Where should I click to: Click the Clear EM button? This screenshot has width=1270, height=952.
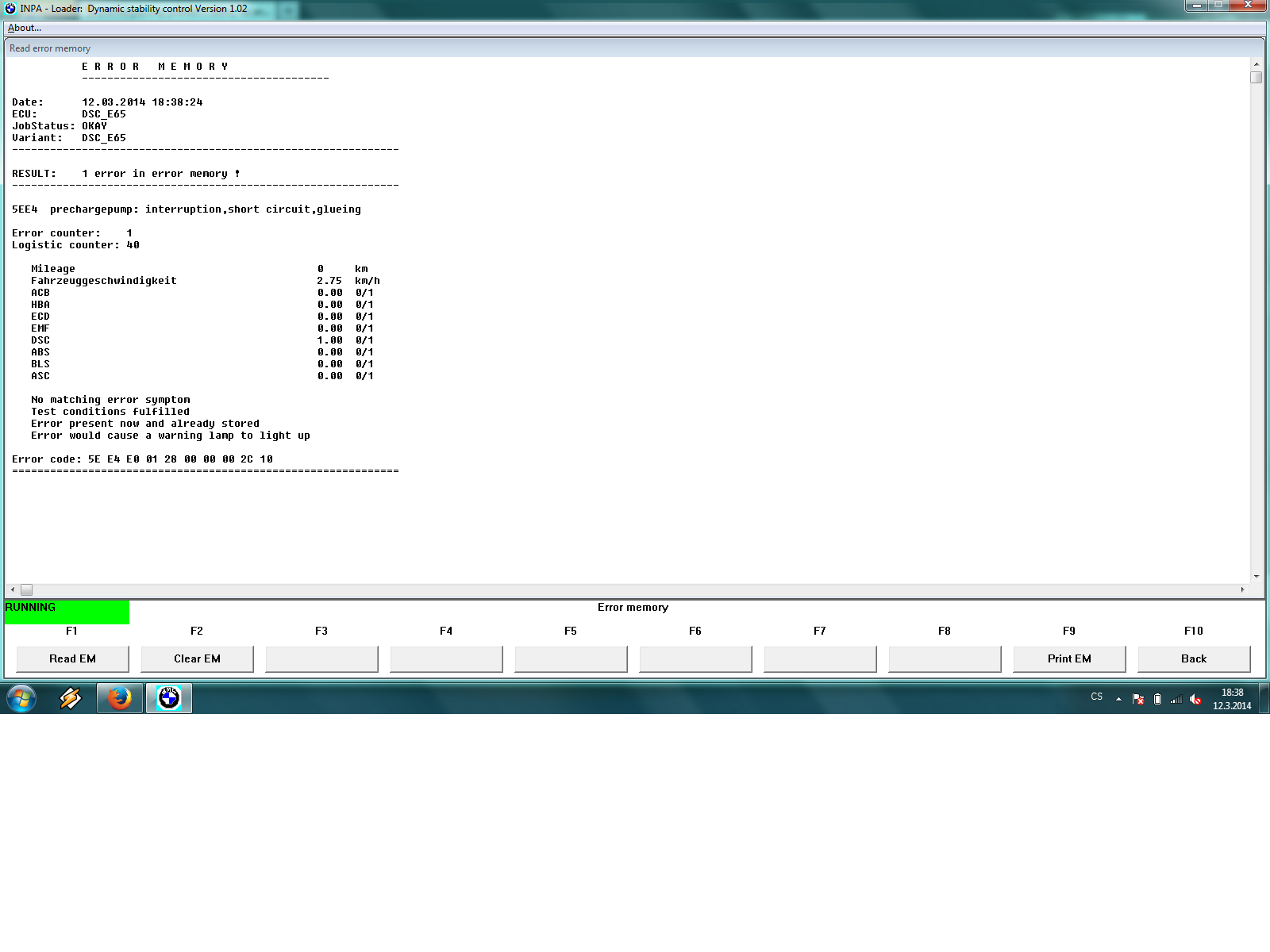click(197, 658)
